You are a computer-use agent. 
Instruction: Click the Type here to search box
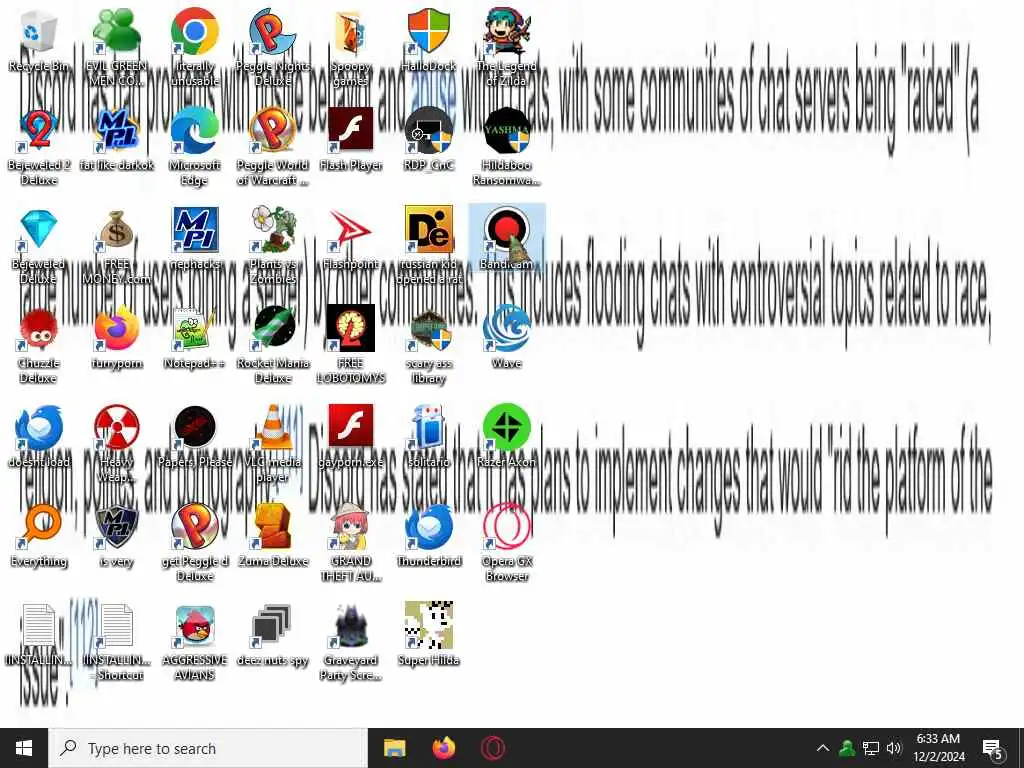tap(209, 748)
